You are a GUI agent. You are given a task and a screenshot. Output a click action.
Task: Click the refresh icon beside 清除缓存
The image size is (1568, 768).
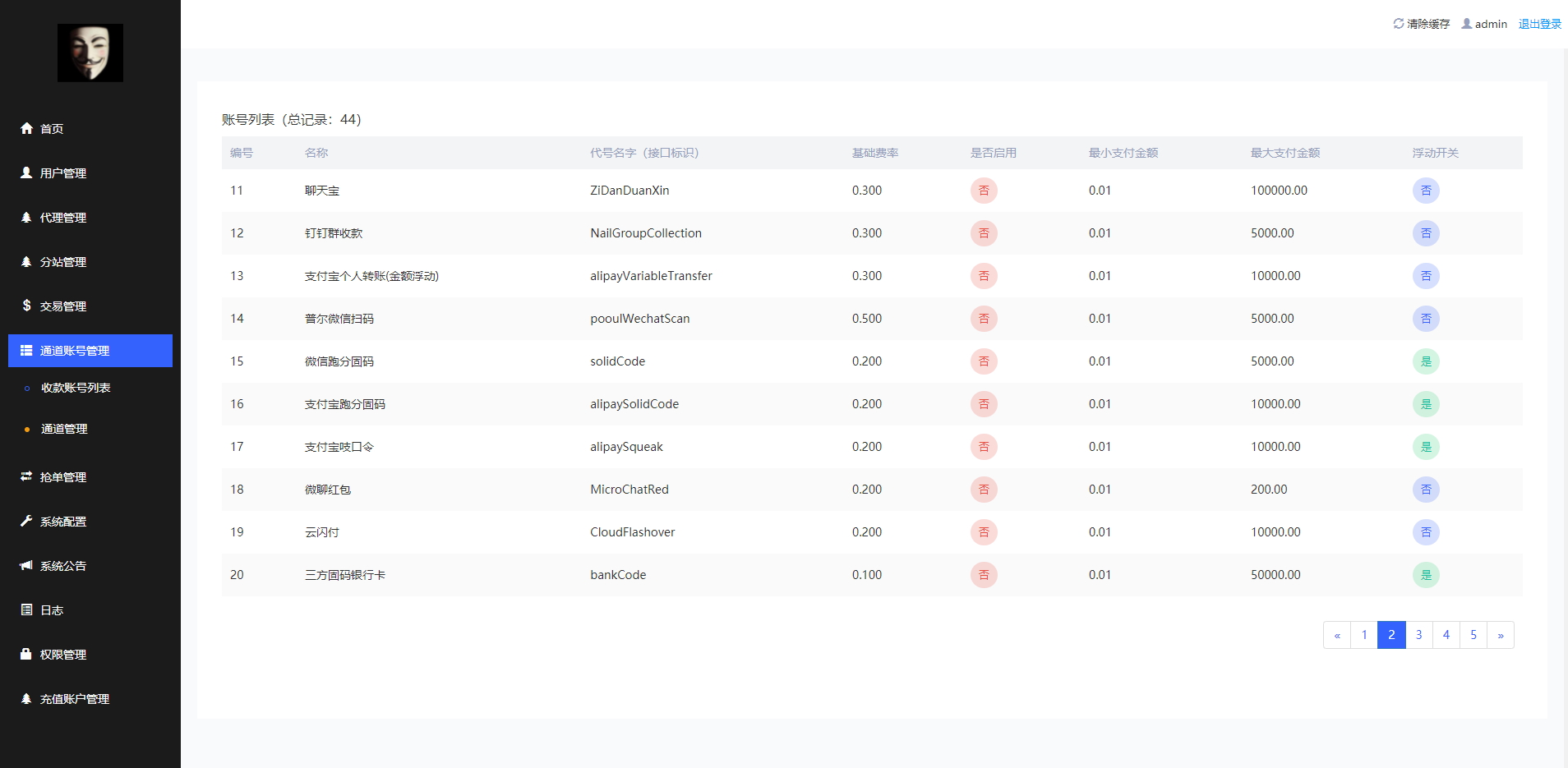pyautogui.click(x=1398, y=24)
